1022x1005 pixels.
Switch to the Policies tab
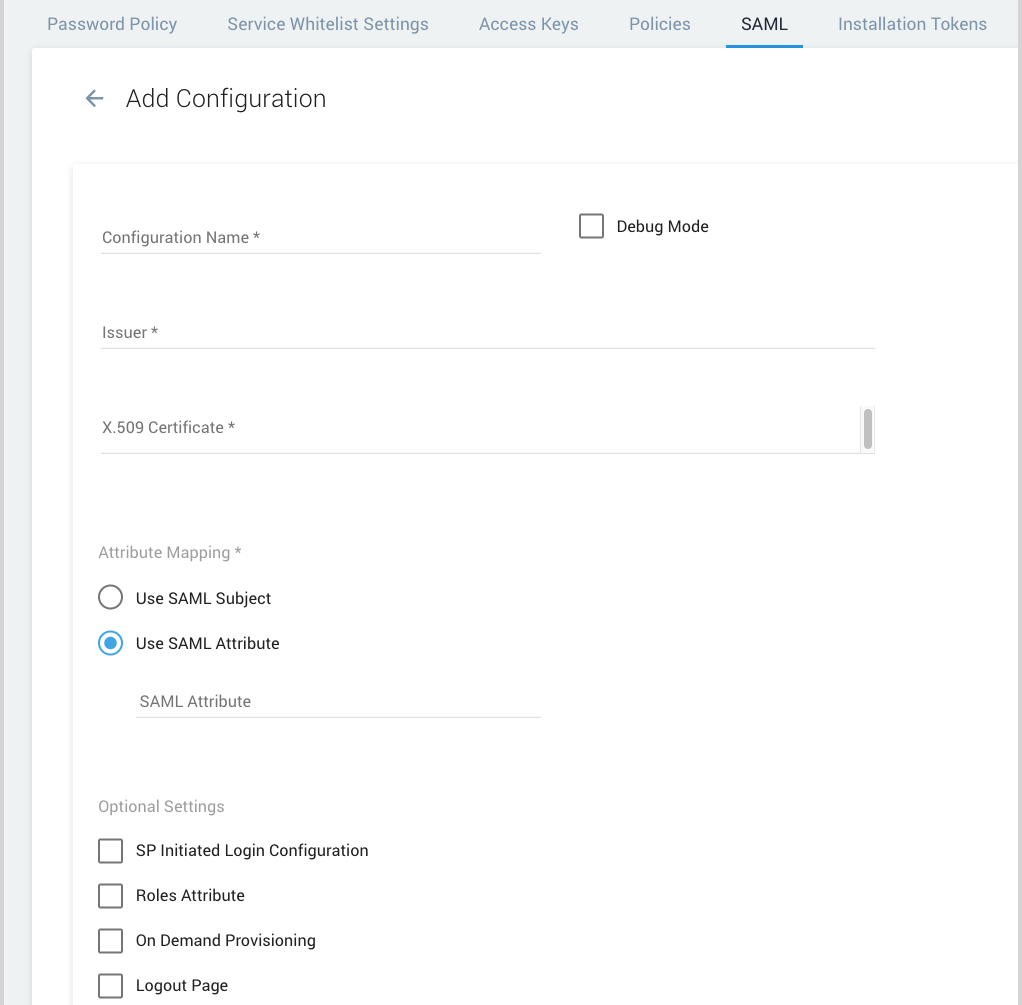click(659, 23)
